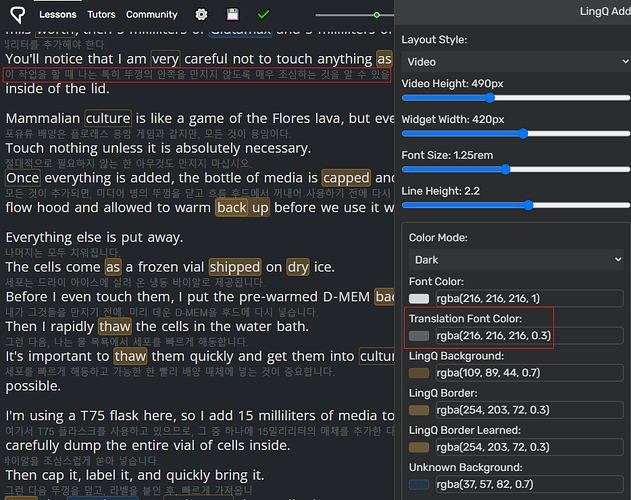Click the highlighted word 'back' before 'up'
This screenshot has width=631, height=500.
(x=232, y=208)
